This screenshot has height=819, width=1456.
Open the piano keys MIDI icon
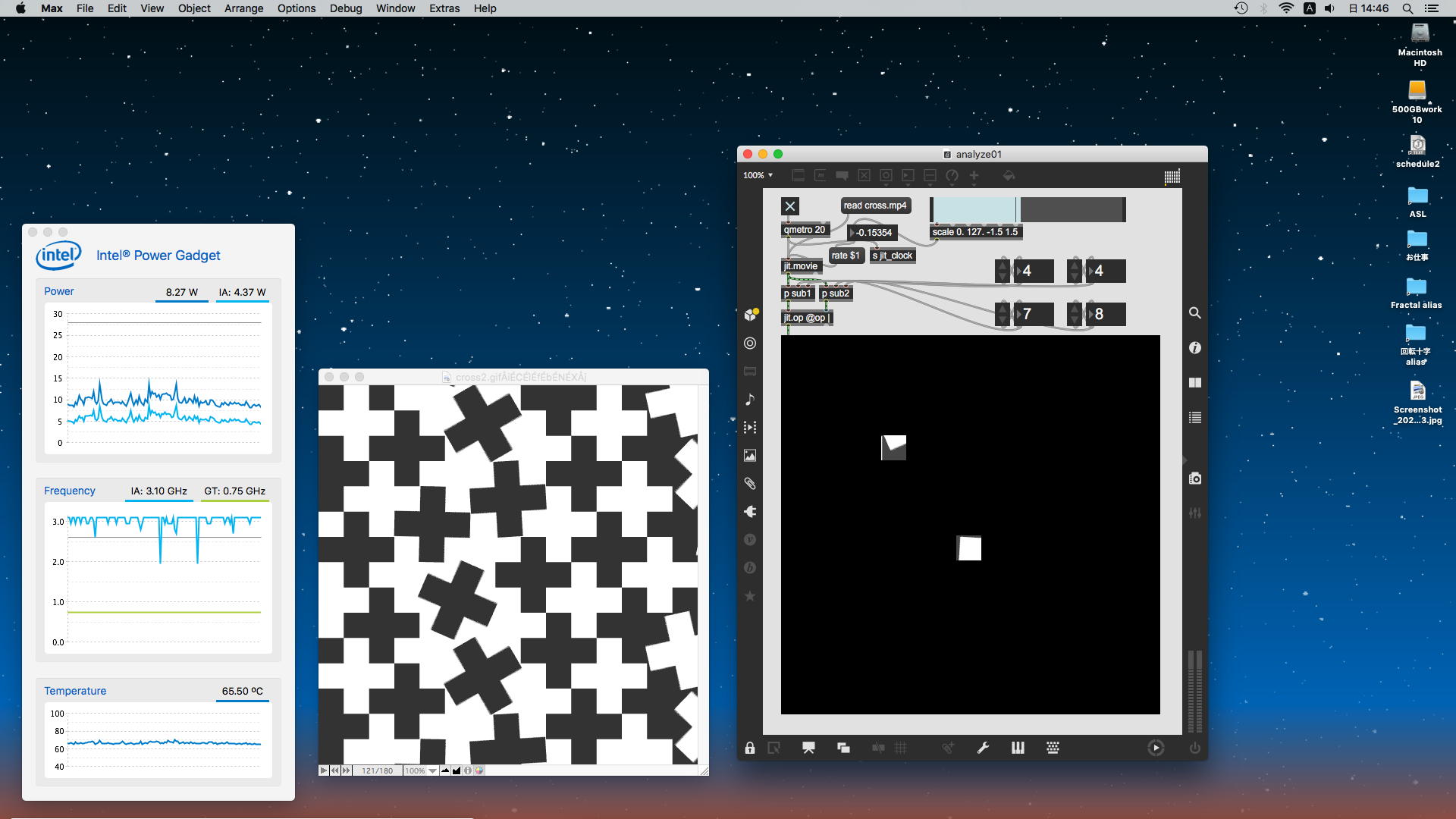click(x=1018, y=748)
